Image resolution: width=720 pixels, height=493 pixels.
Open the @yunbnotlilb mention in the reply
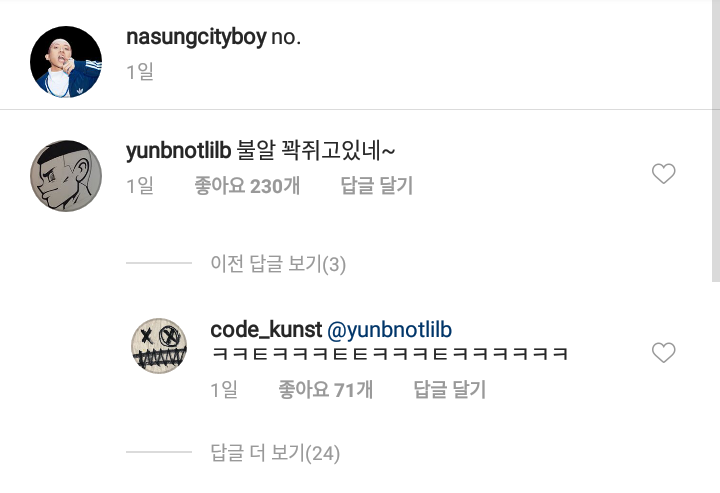coord(389,330)
